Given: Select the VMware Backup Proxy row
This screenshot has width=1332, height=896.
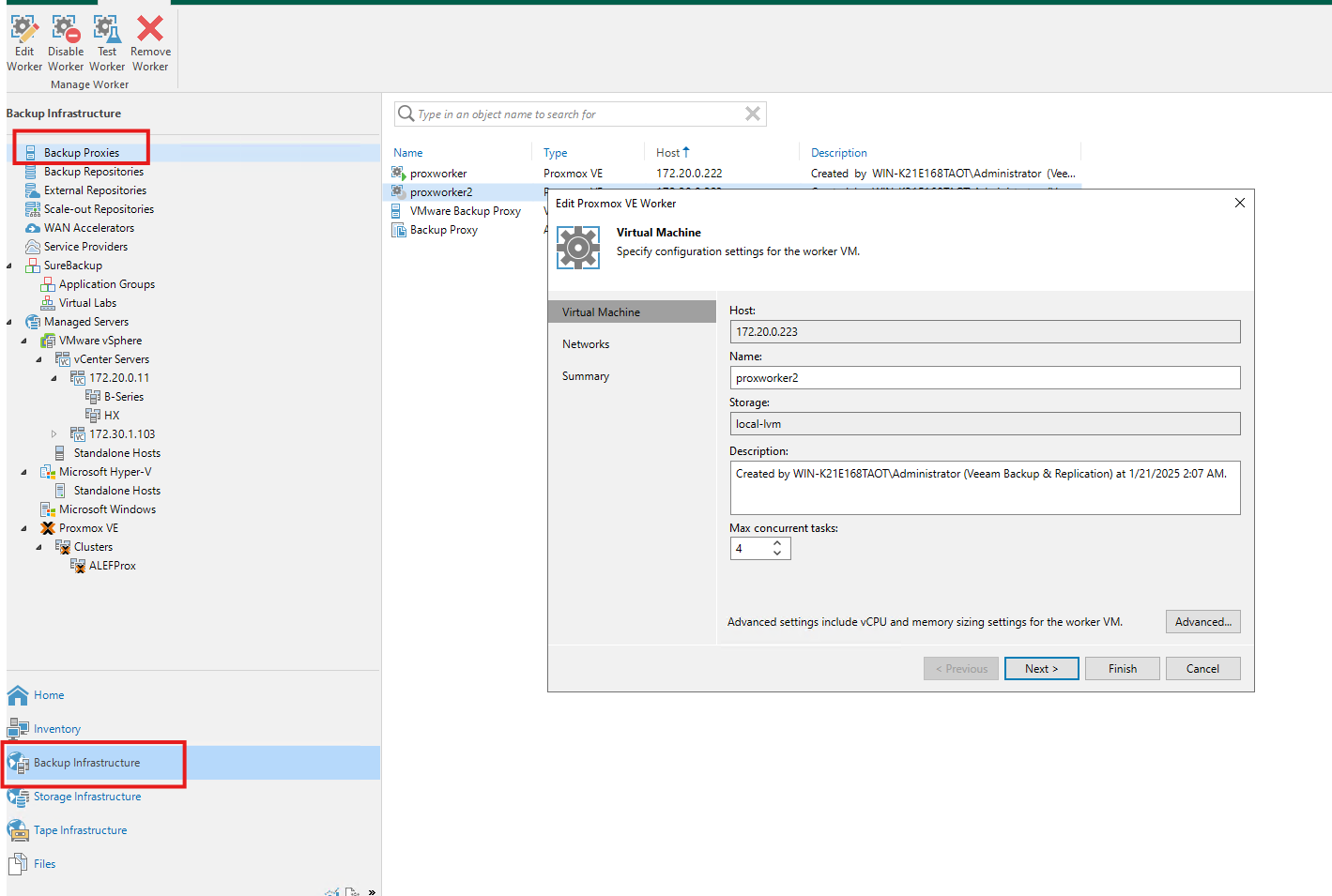Looking at the screenshot, I should pos(467,211).
